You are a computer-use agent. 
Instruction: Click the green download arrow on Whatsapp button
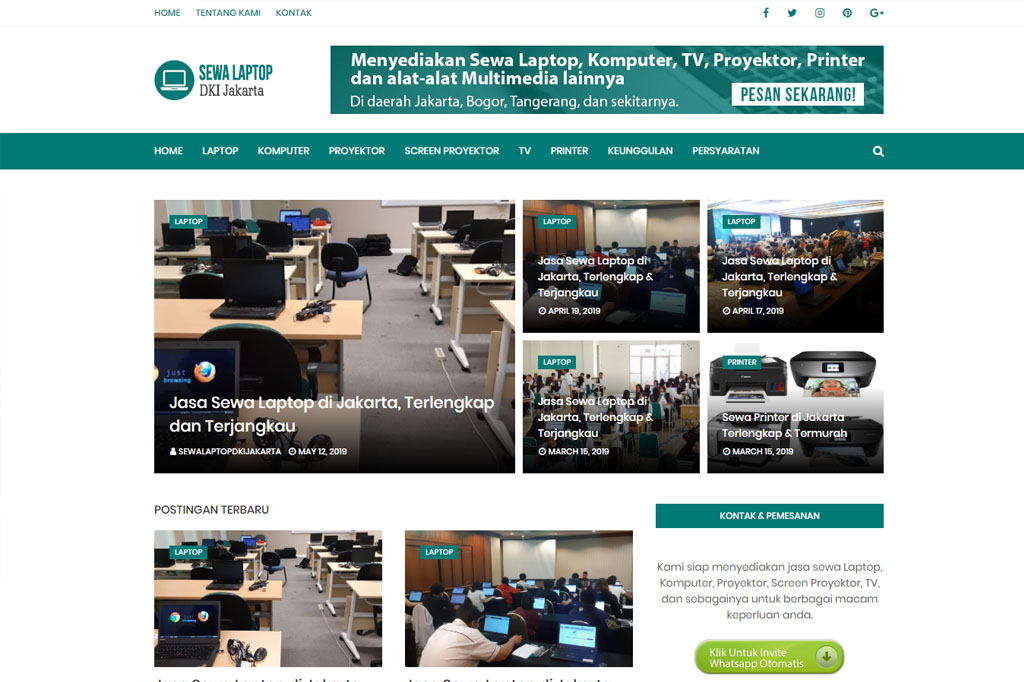pyautogui.click(x=826, y=657)
